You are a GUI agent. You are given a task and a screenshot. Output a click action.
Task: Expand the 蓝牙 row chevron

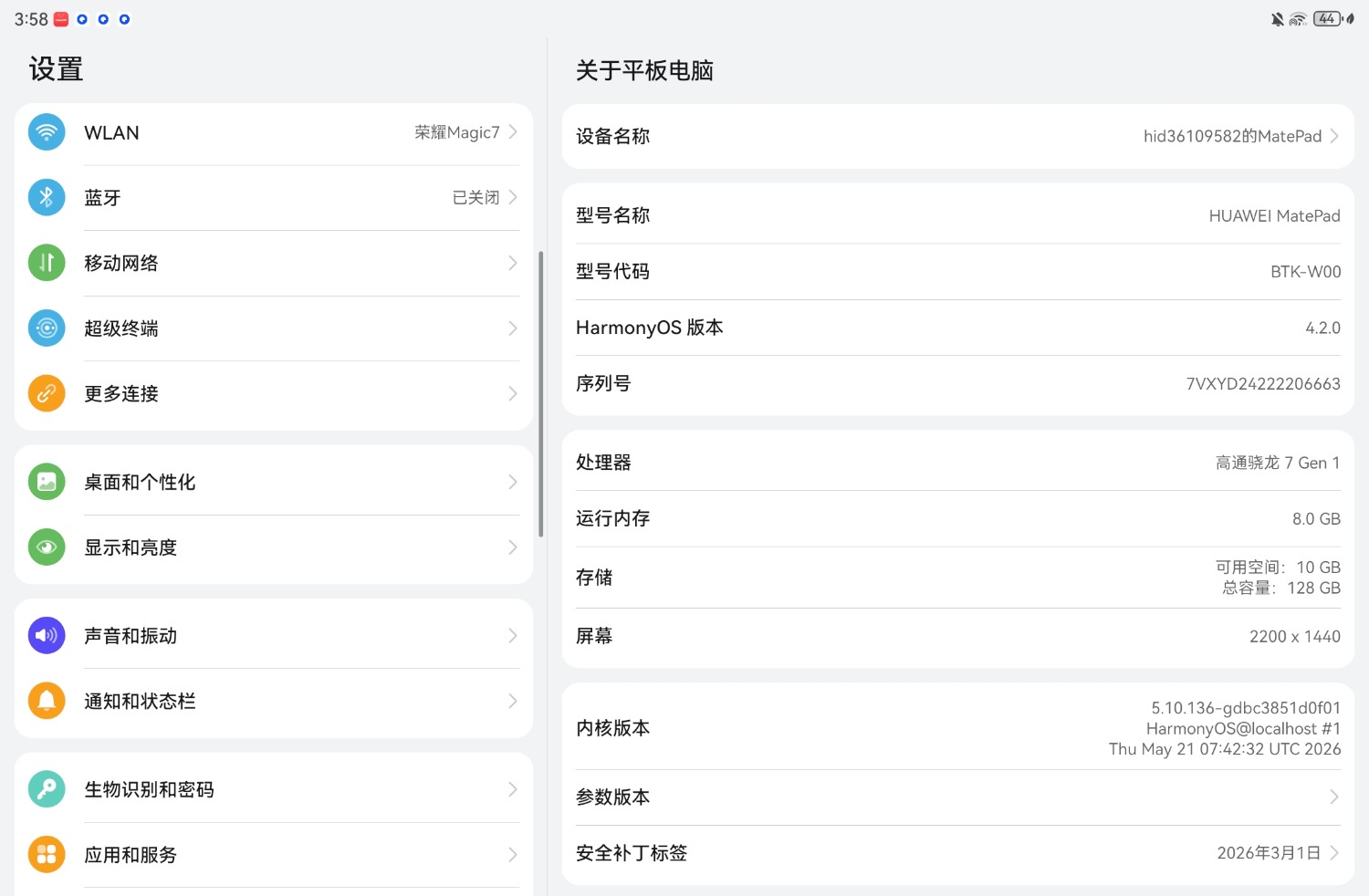point(513,197)
